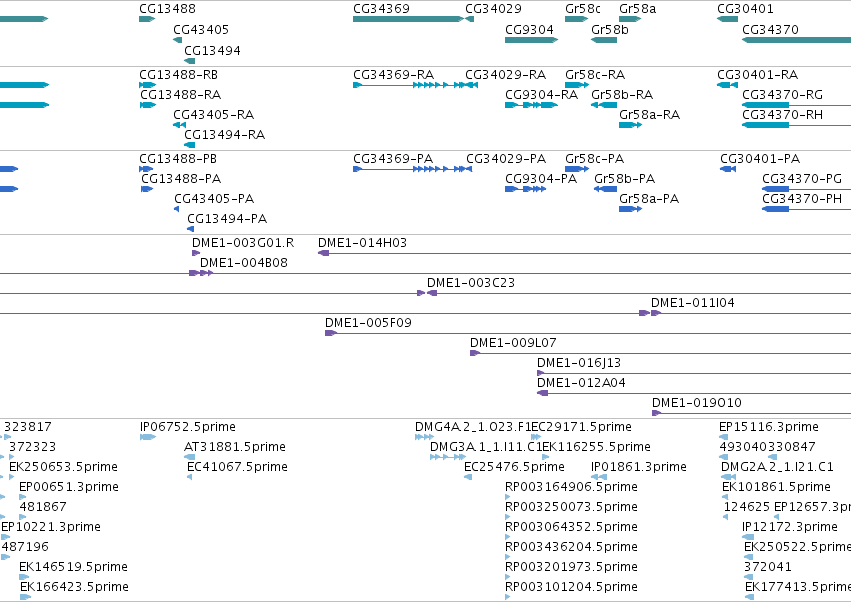This screenshot has width=851, height=602.
Task: Select clone DME1-012A04
Action: click(x=581, y=384)
